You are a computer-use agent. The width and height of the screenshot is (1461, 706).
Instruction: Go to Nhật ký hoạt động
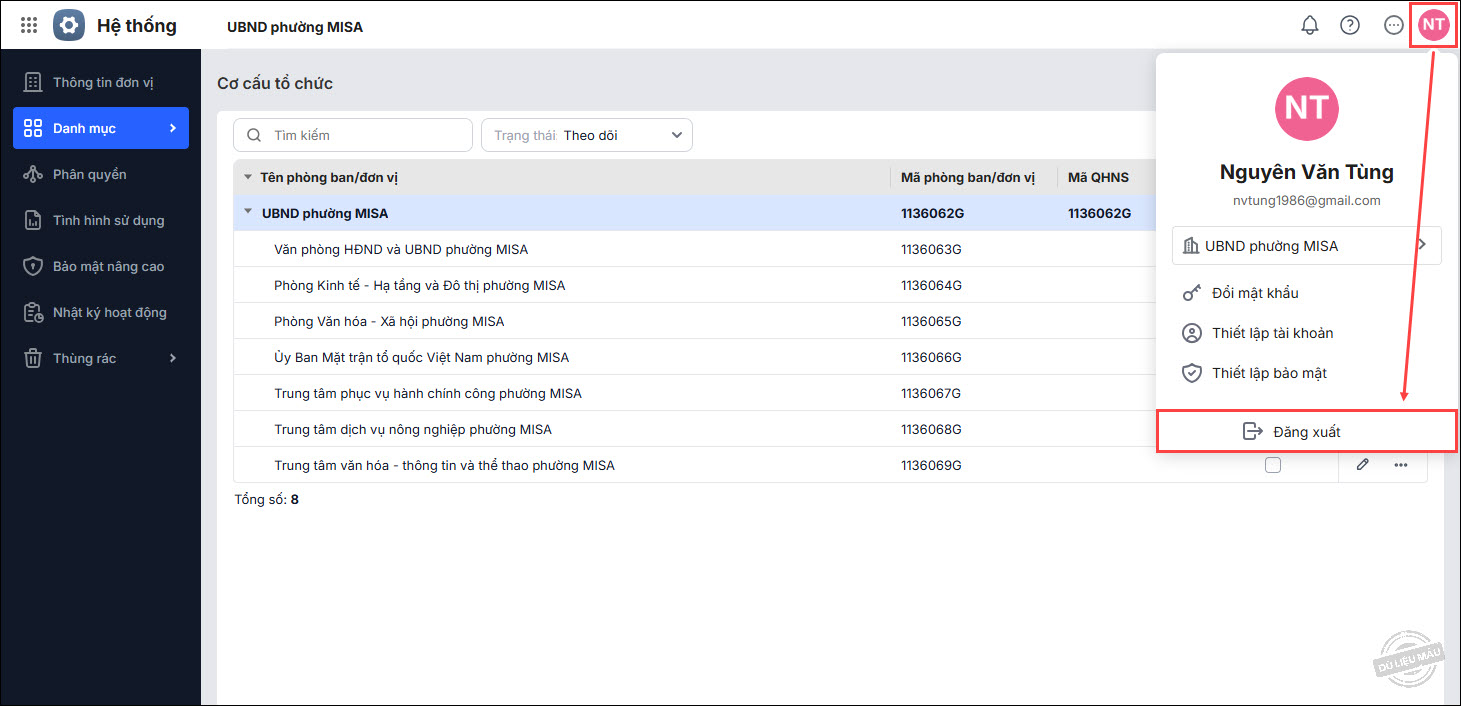pyautogui.click(x=109, y=312)
